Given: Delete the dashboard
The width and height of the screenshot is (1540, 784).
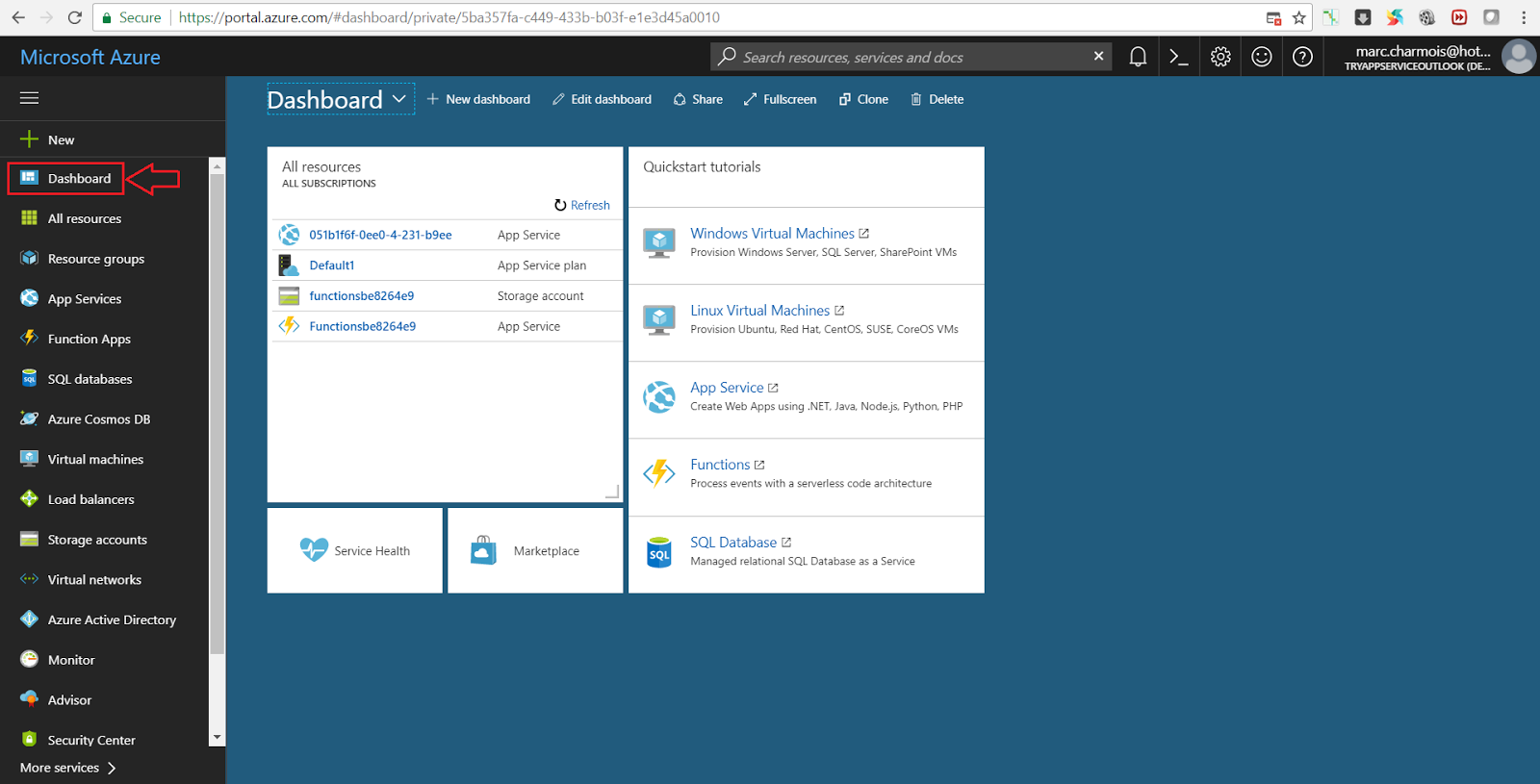Looking at the screenshot, I should [x=937, y=99].
